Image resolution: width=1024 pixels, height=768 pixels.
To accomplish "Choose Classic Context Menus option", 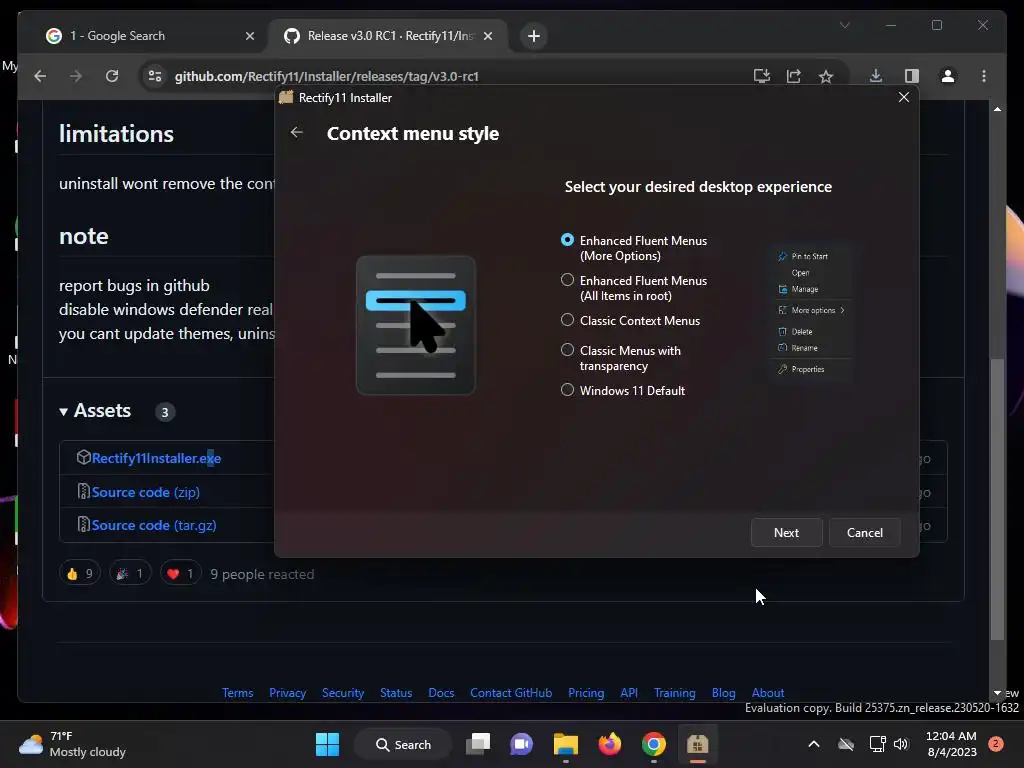I will point(568,320).
